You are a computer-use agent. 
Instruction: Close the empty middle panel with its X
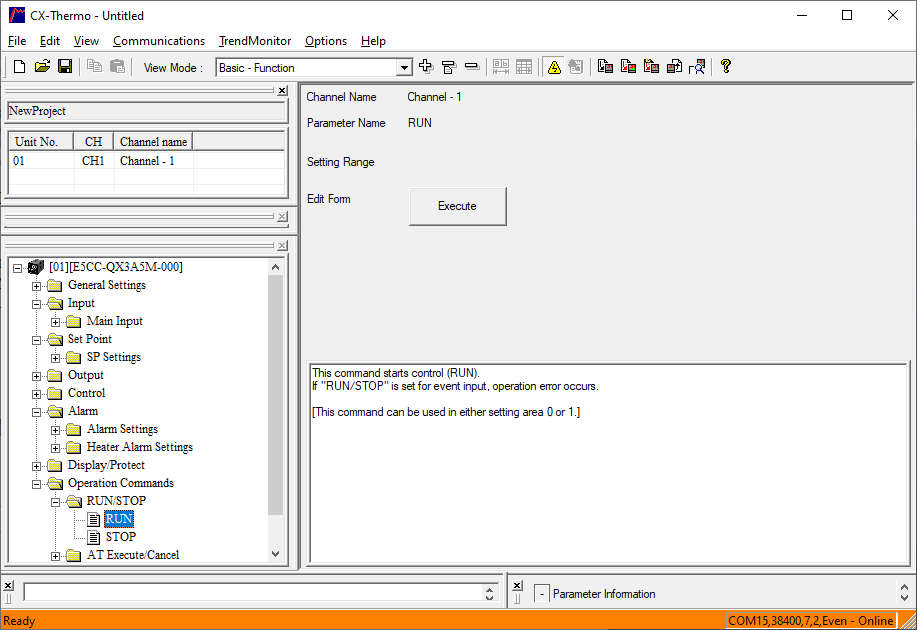282,216
